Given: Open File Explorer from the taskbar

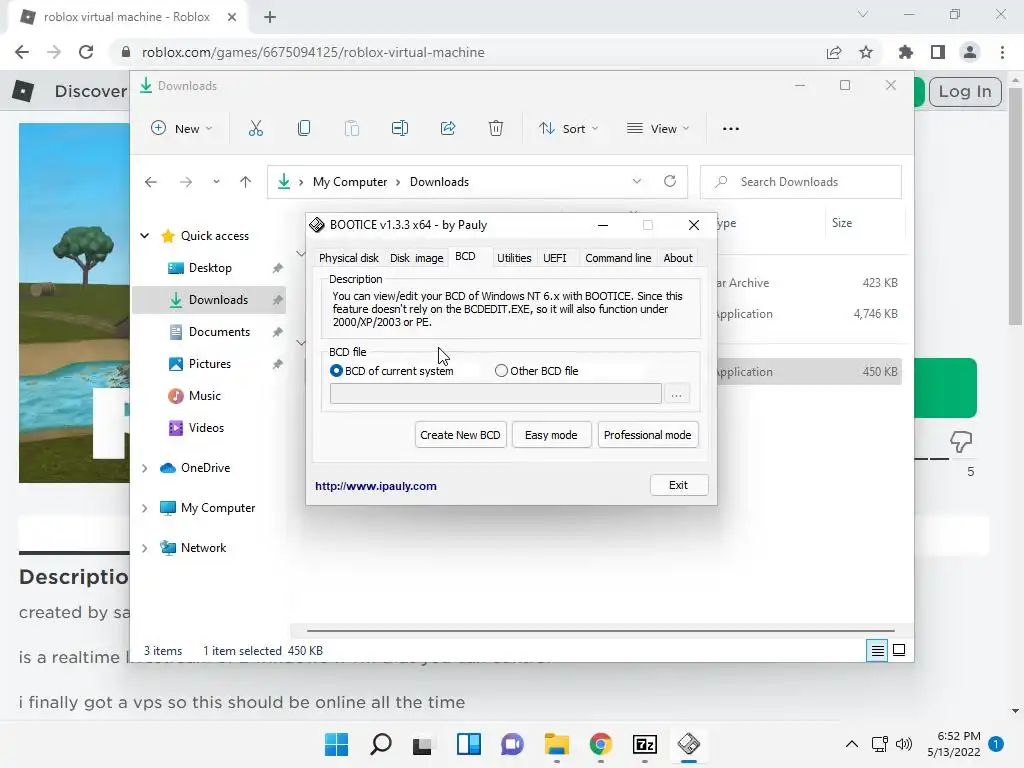Looking at the screenshot, I should 556,744.
